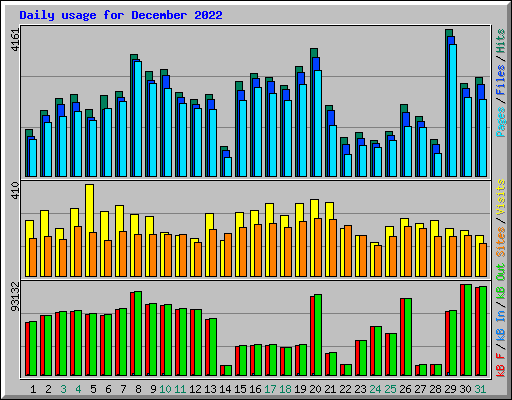
Task: Select the green kB Out bar for day 30
Action: pyautogui.click(x=468, y=330)
